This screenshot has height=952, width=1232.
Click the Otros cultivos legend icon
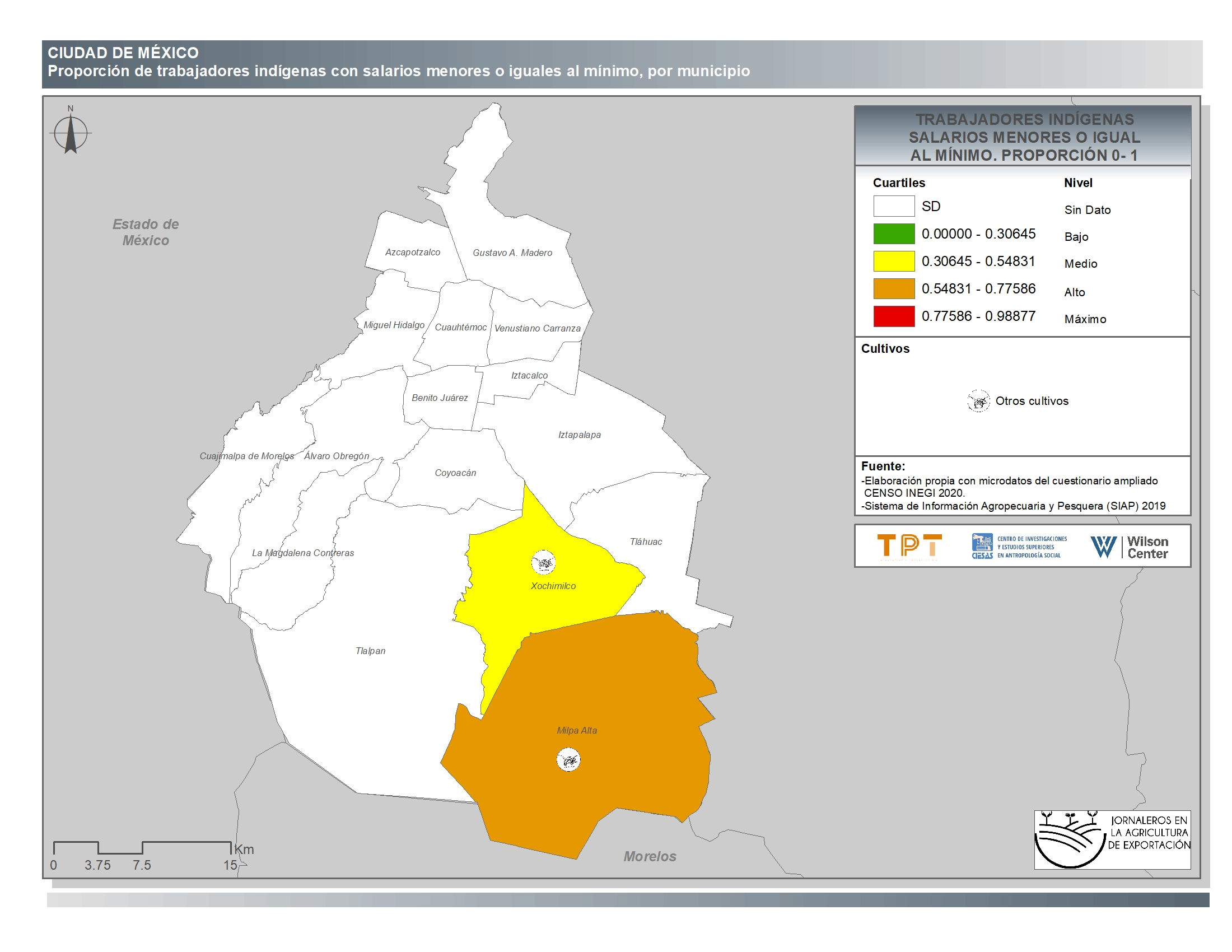[979, 401]
